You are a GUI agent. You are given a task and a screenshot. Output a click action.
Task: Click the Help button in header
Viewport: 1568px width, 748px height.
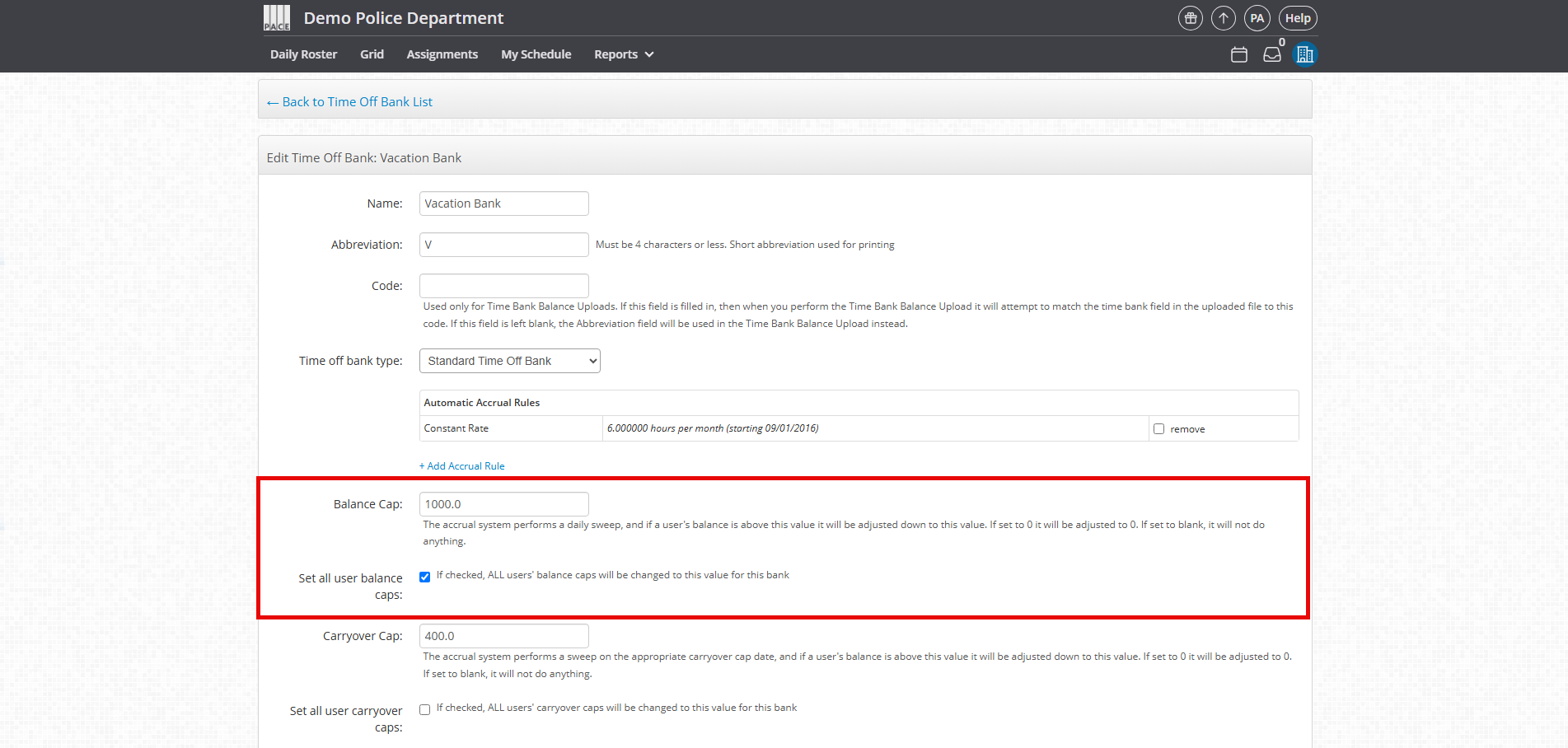pyautogui.click(x=1297, y=18)
